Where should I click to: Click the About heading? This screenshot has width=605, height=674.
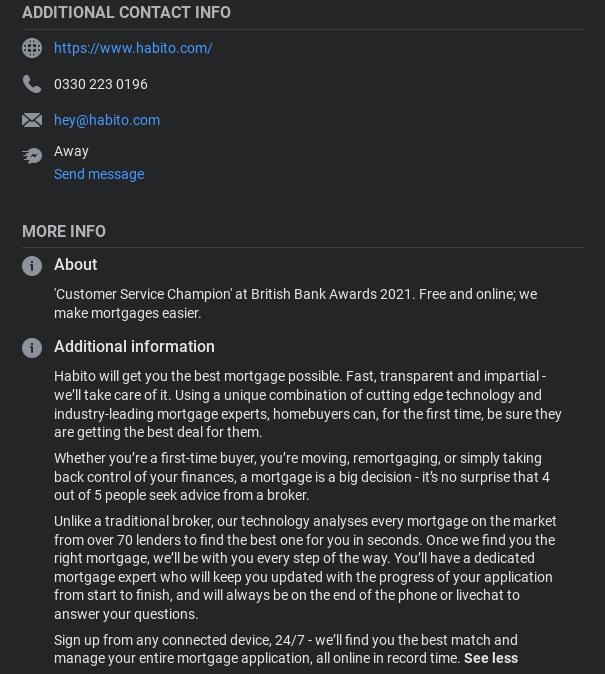coord(76,264)
